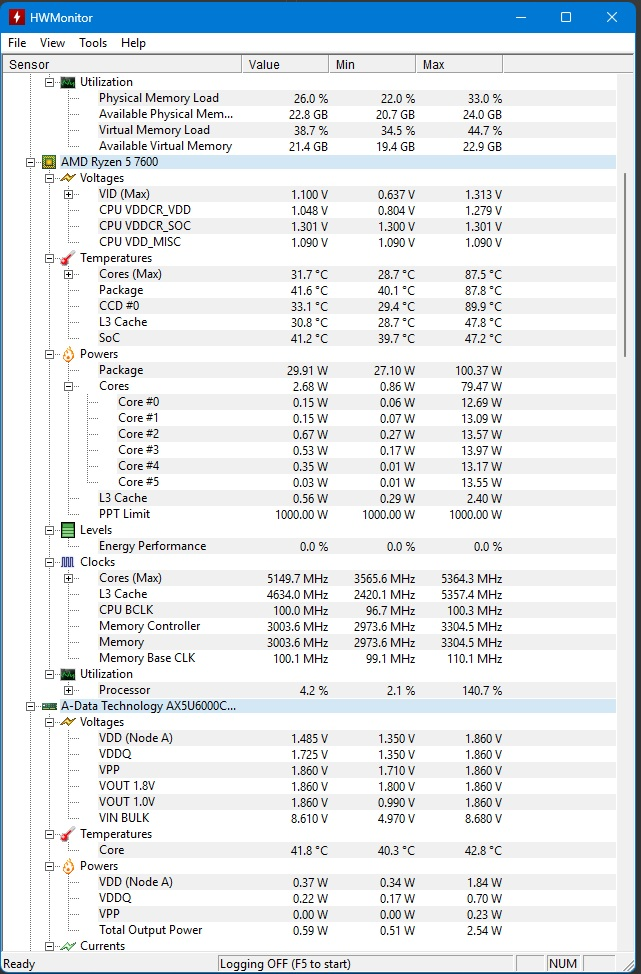Expand the Processor utilization entry
The height and width of the screenshot is (974, 641).
coord(68,690)
